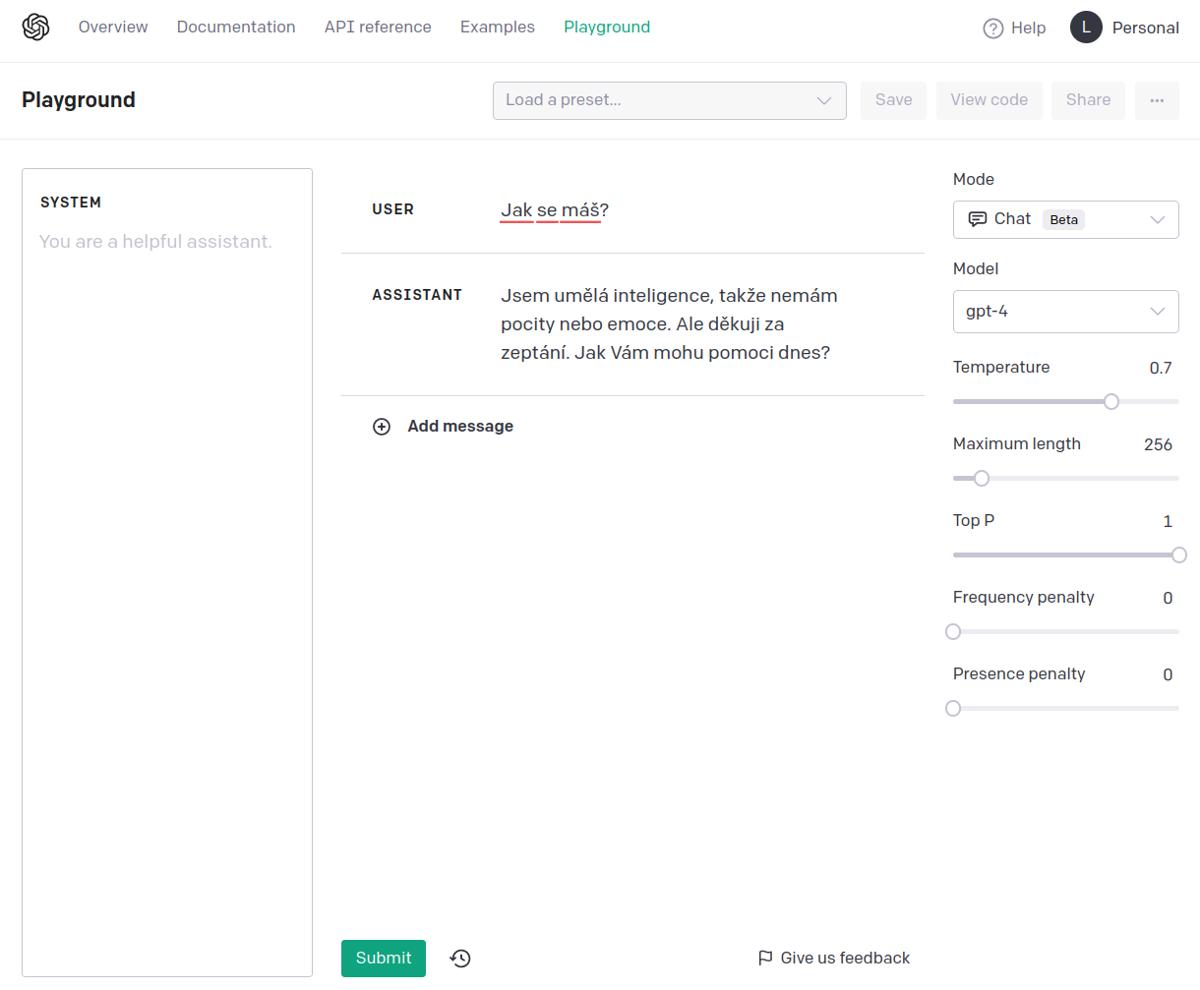The width and height of the screenshot is (1200, 990).
Task: Open the Mode Chat dropdown
Action: coord(1065,219)
